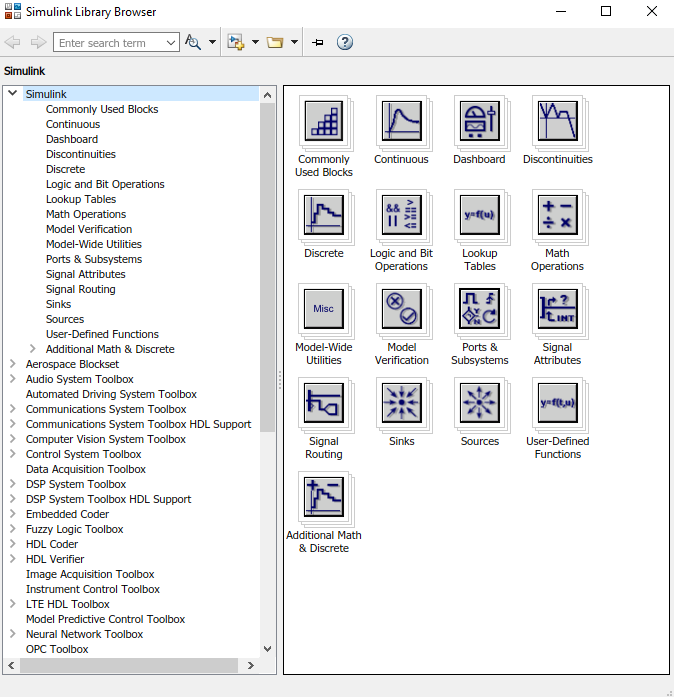The width and height of the screenshot is (674, 697).
Task: Open the open-folder dropdown arrow
Action: tap(294, 42)
